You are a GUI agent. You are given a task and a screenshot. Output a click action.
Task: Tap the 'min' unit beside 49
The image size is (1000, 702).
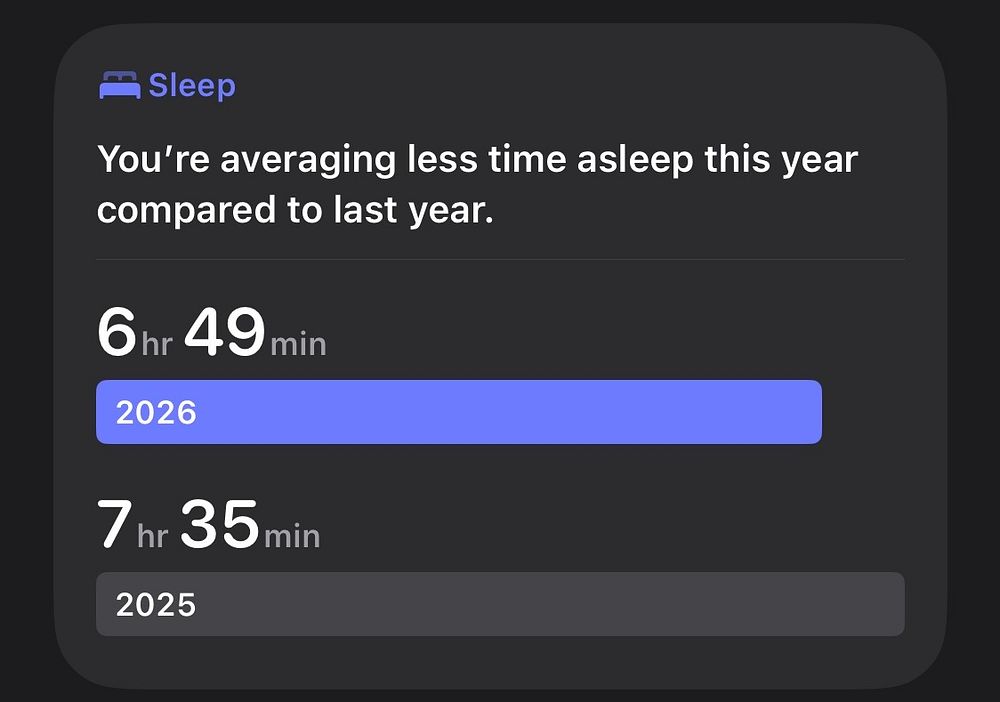(x=298, y=344)
